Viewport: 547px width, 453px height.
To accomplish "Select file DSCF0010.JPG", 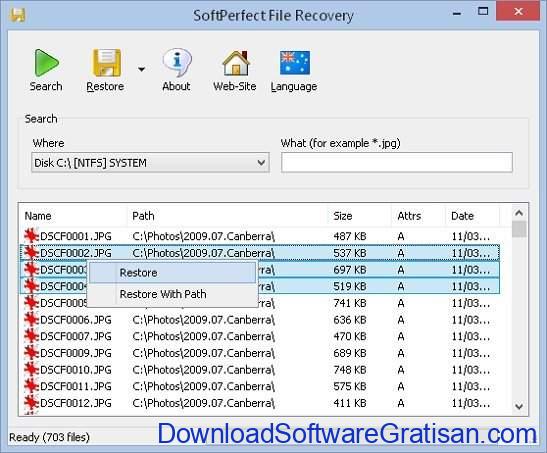I will (76, 370).
